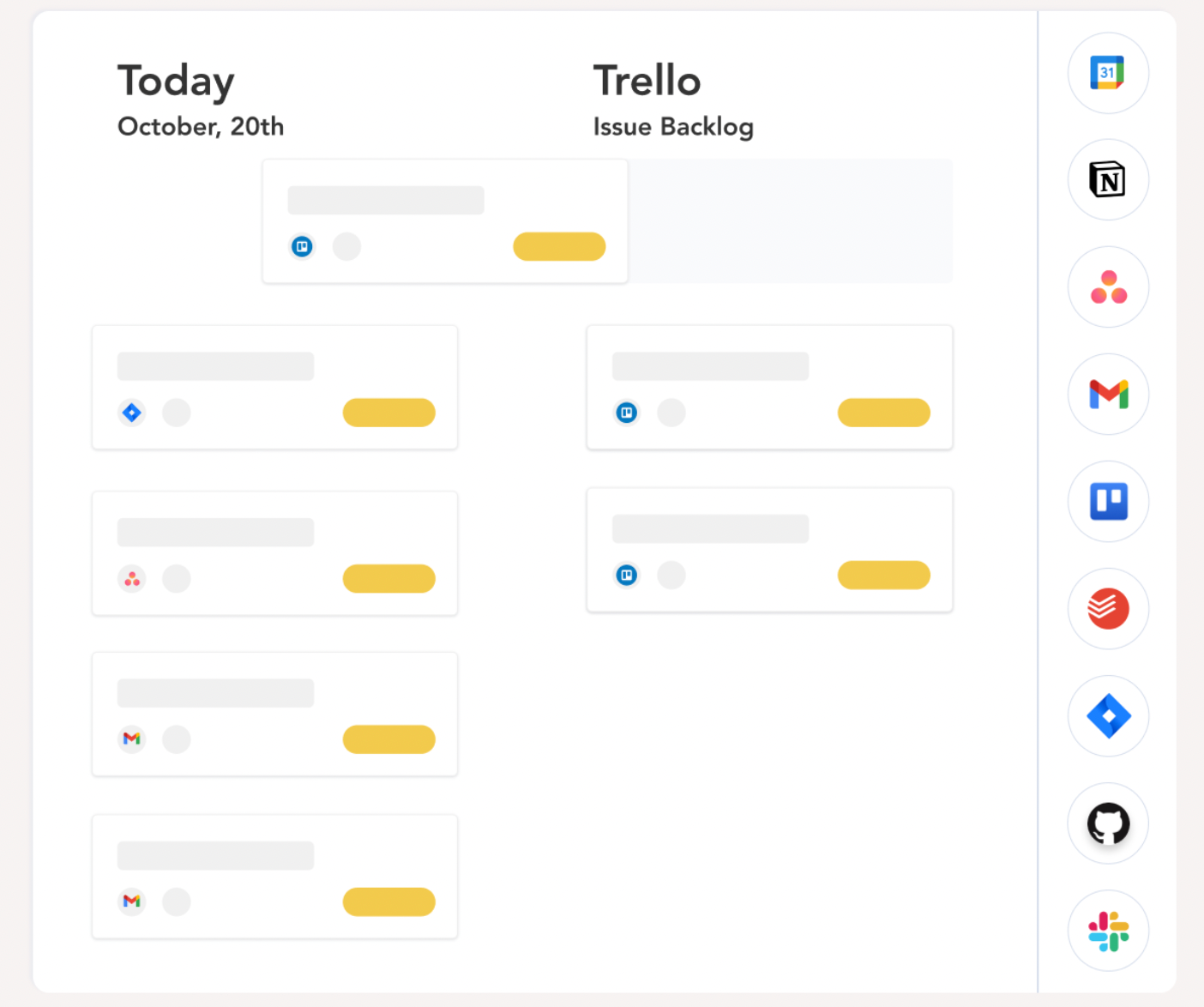Image resolution: width=1204 pixels, height=1007 pixels.
Task: Select the empty placeholder slot in Trello column
Action: pyautogui.click(x=790, y=221)
